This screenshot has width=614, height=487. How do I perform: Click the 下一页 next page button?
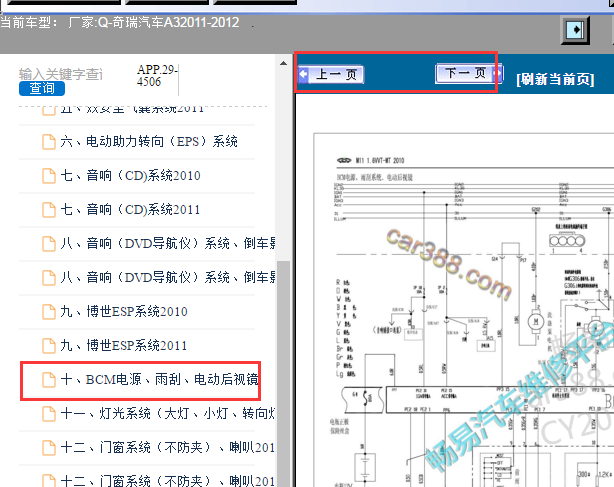click(469, 73)
